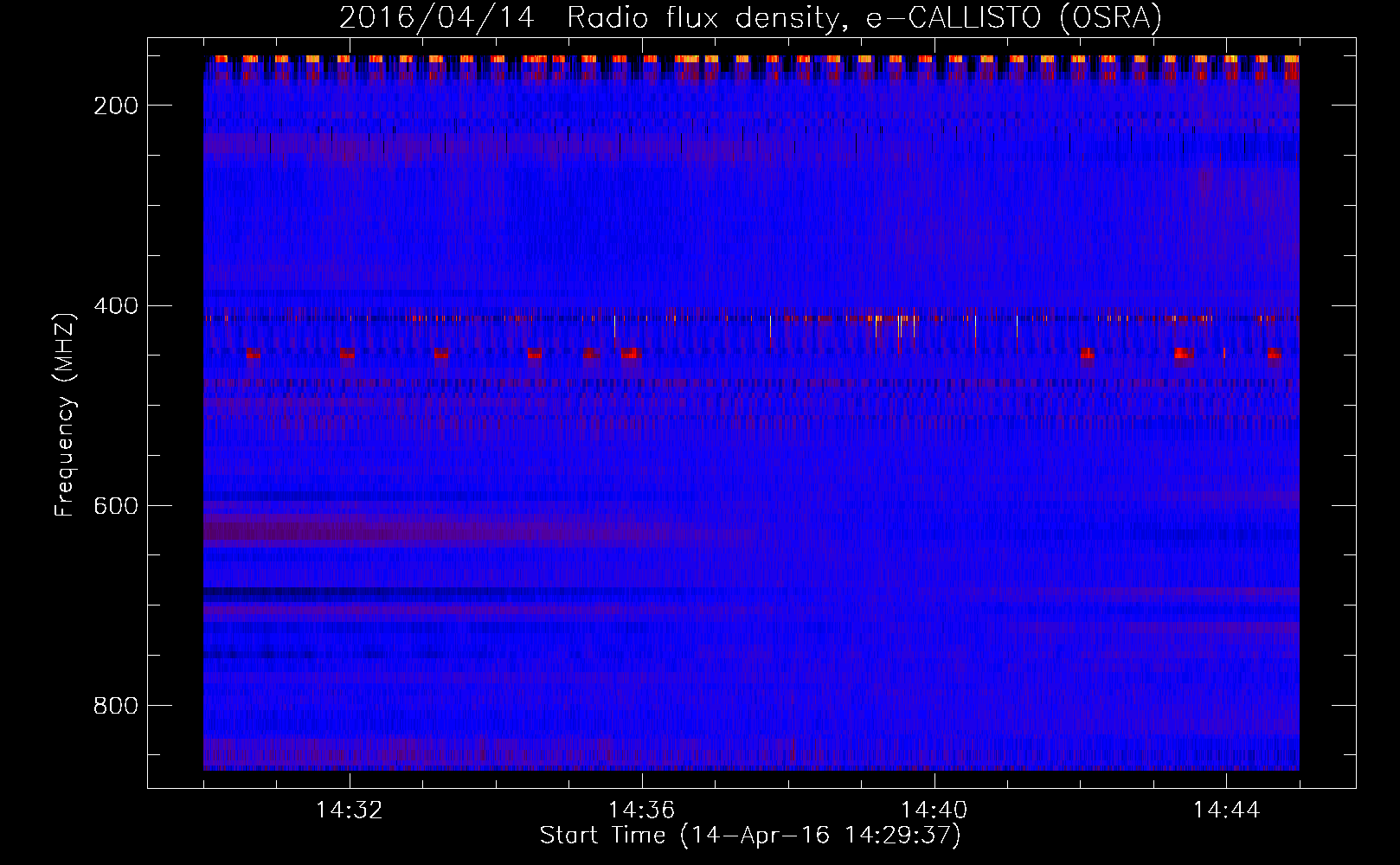The image size is (1400, 865).
Task: Click the 14:40 time tick label
Action: (934, 811)
